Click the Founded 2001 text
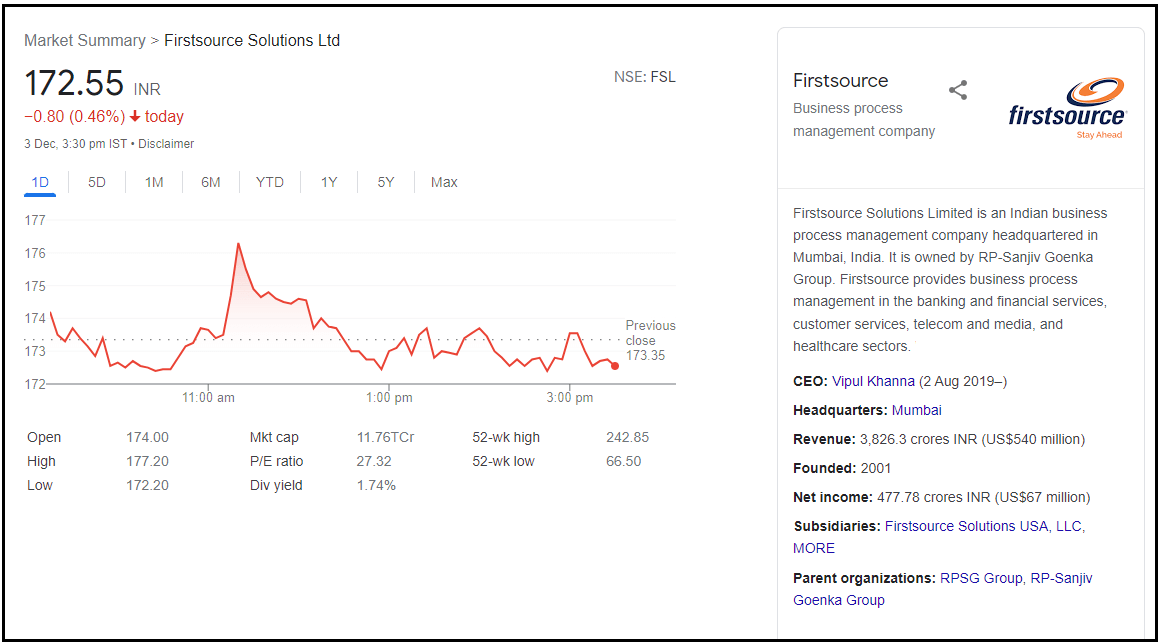Viewport: 1163px width, 644px height. click(x=842, y=468)
